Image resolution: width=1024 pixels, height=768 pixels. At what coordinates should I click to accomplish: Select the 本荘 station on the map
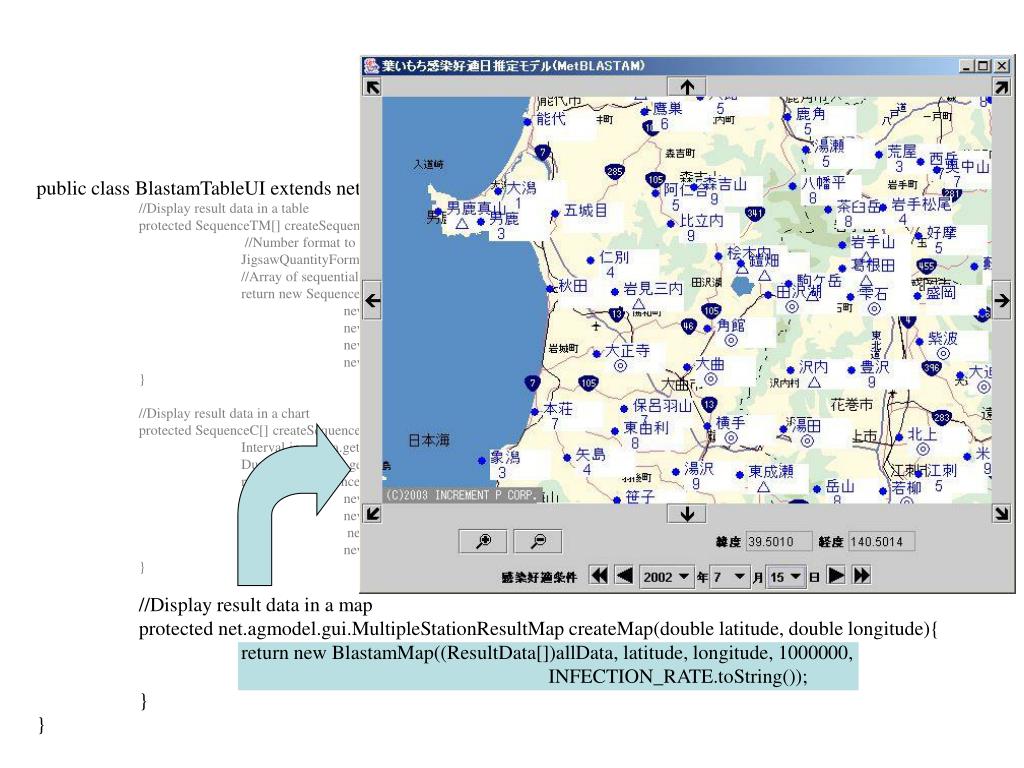[535, 411]
